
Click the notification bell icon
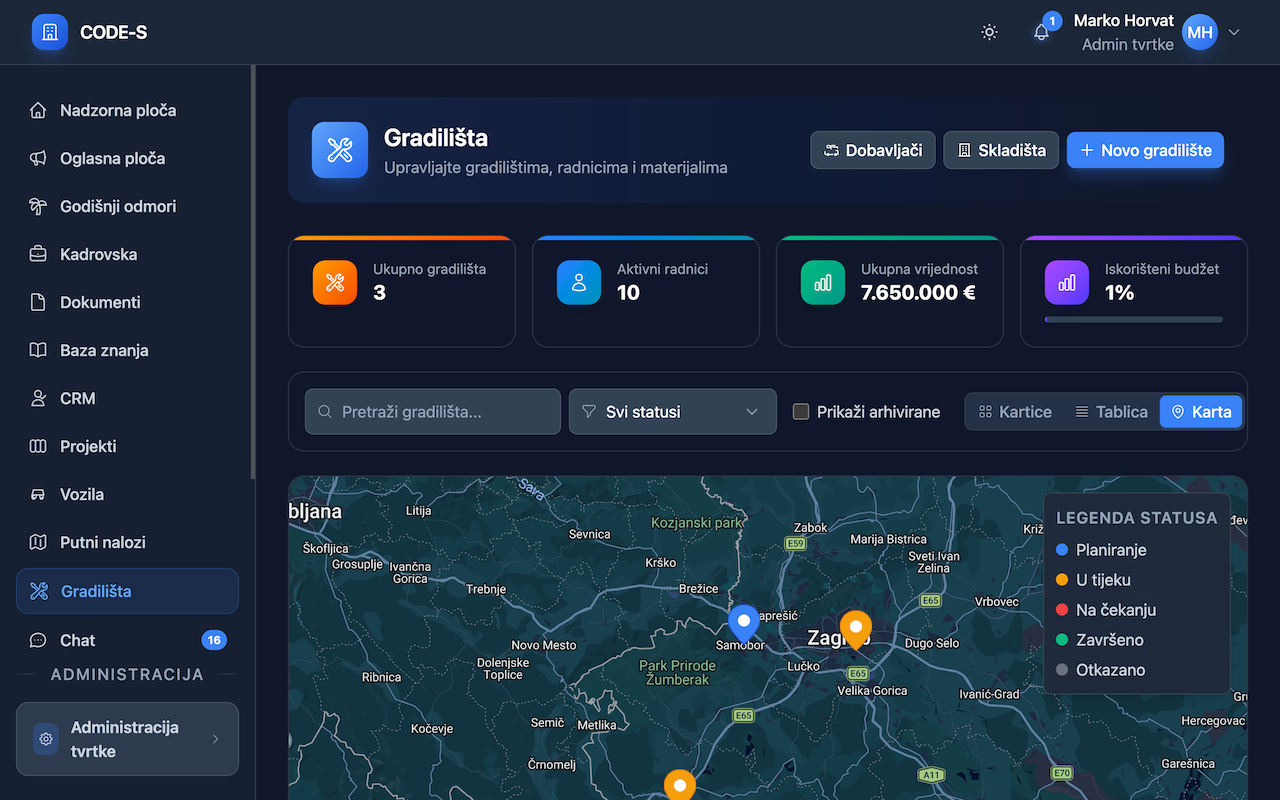click(1041, 32)
